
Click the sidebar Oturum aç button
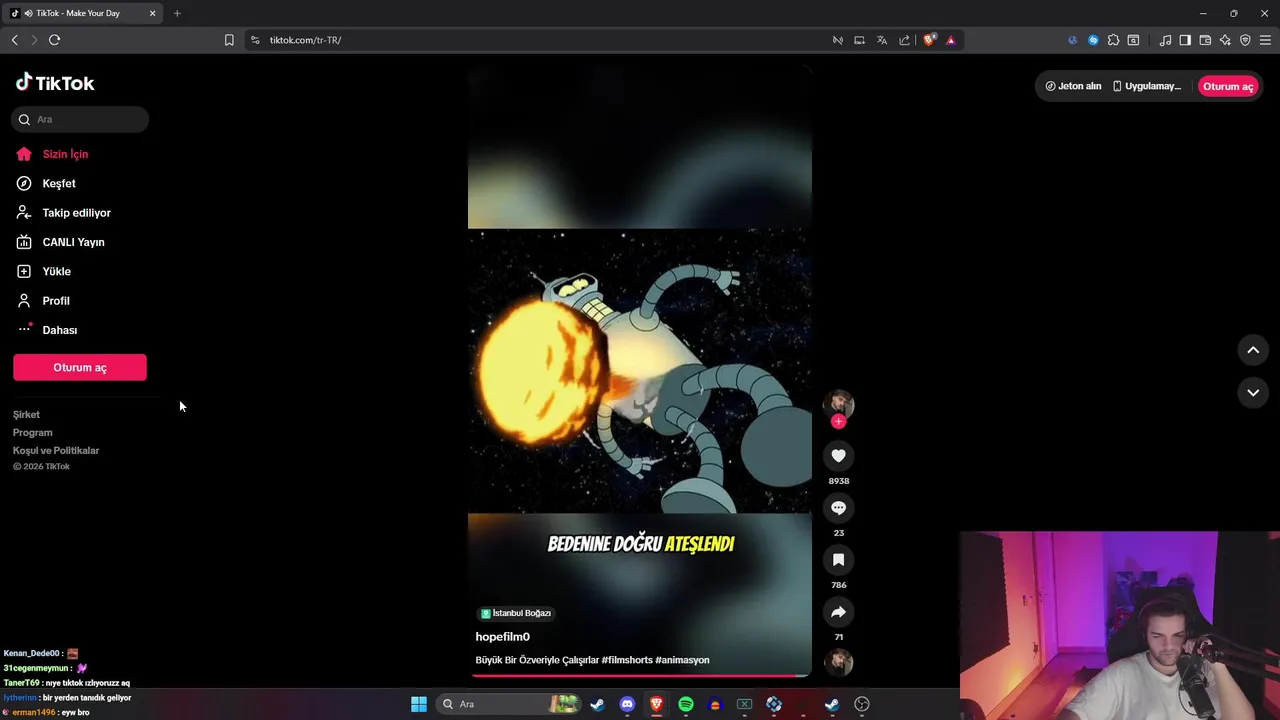80,367
